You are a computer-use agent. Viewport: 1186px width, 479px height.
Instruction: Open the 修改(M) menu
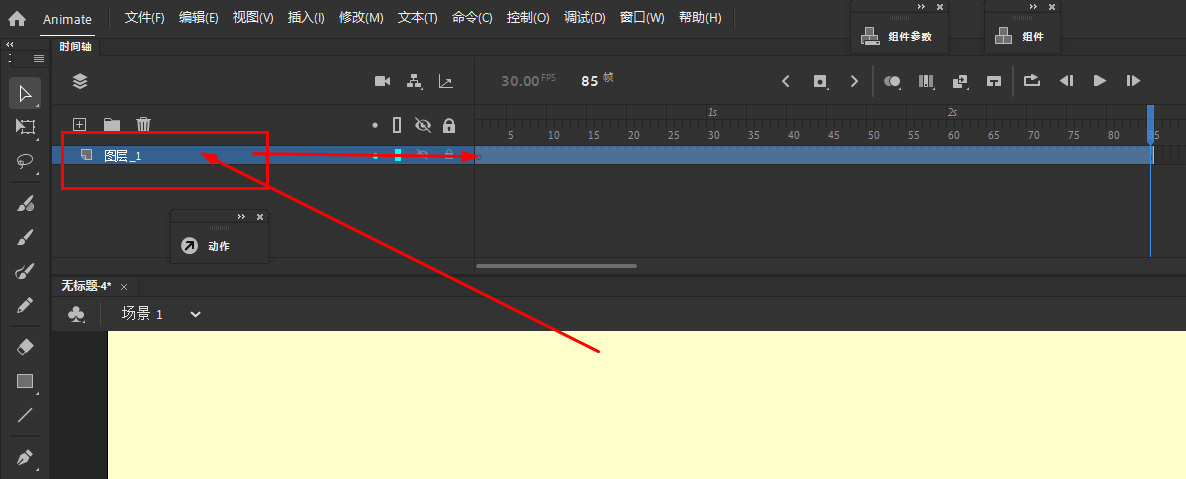coord(362,18)
